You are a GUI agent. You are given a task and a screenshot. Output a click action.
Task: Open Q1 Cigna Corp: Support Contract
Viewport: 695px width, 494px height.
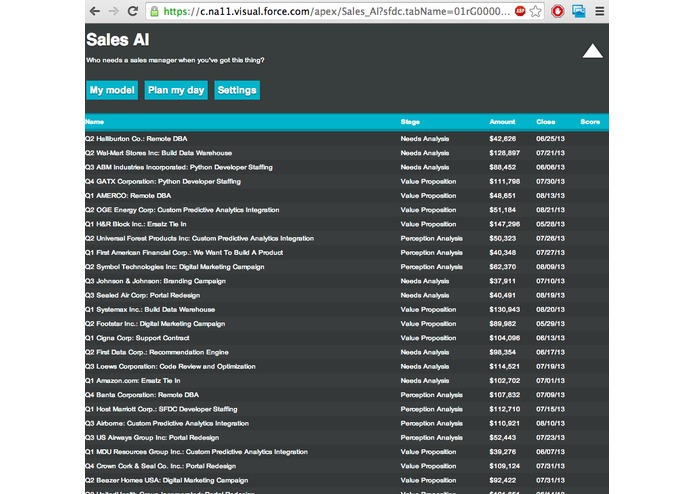click(137, 338)
